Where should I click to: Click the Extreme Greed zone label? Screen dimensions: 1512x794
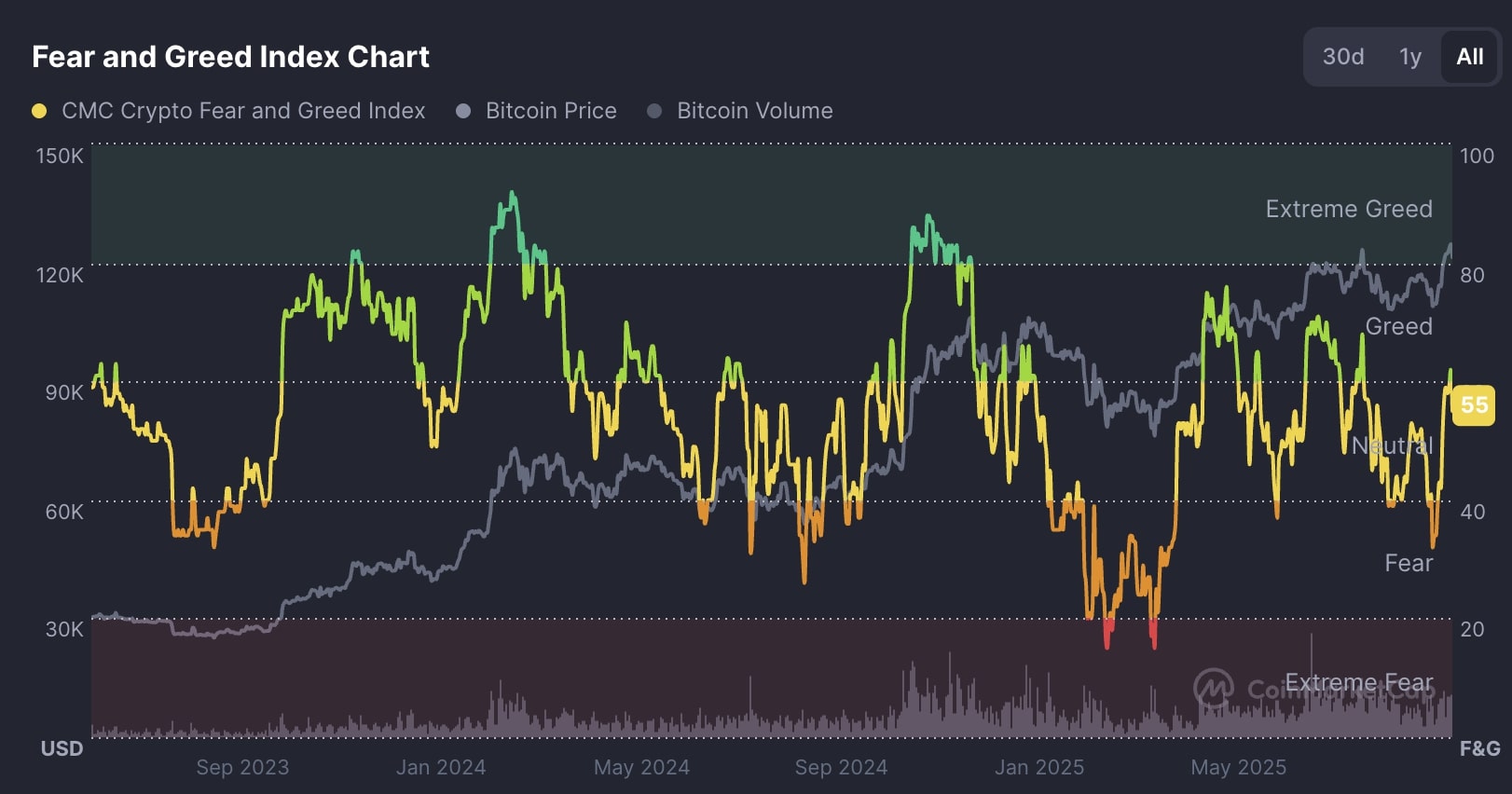click(x=1348, y=209)
